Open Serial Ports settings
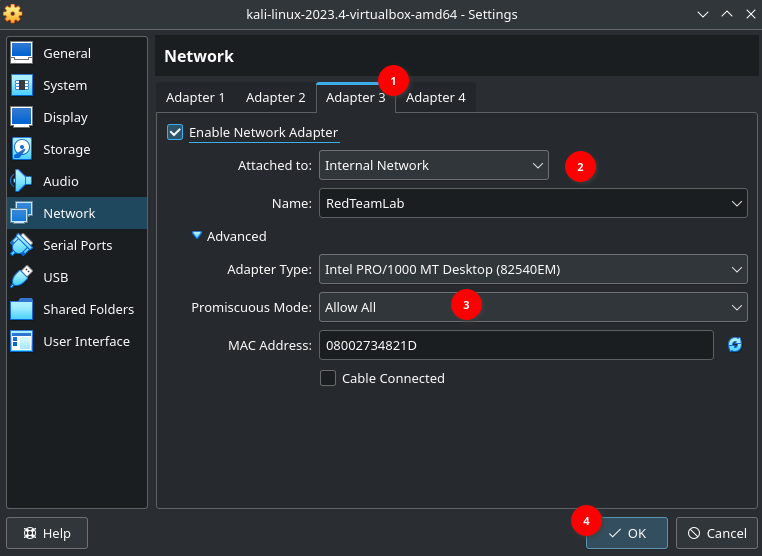762x556 pixels. pyautogui.click(x=77, y=245)
